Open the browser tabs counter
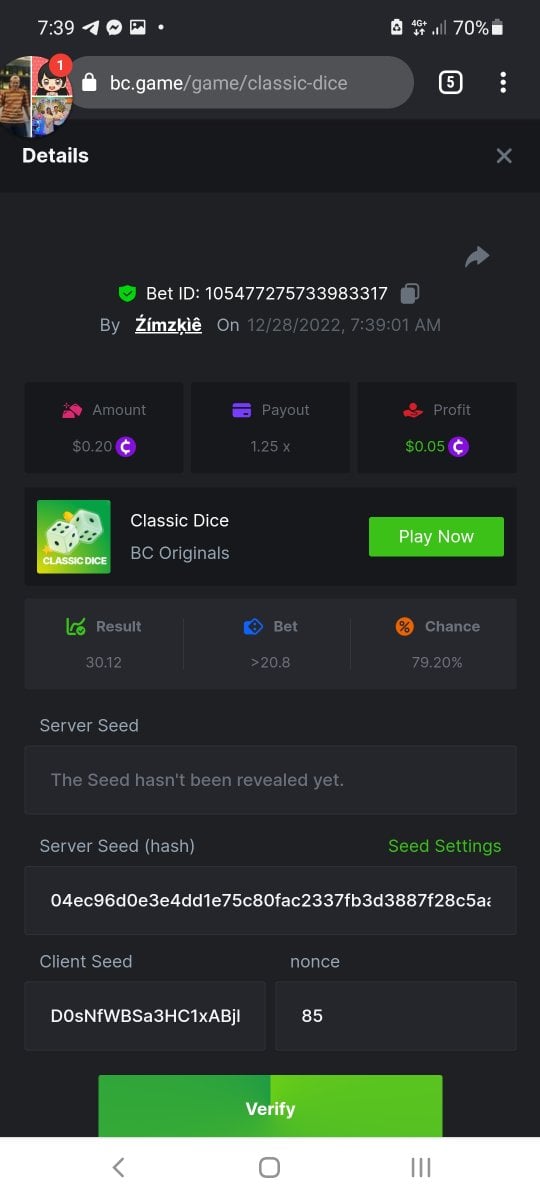Image resolution: width=540 pixels, height=1200 pixels. [x=450, y=82]
